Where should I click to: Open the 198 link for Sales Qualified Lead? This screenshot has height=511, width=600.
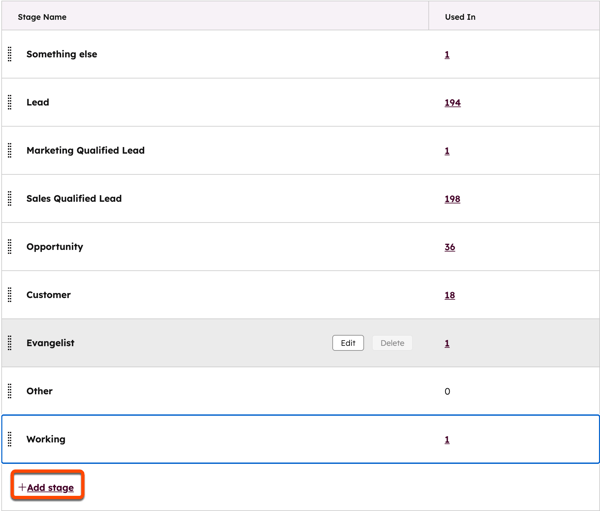452,199
